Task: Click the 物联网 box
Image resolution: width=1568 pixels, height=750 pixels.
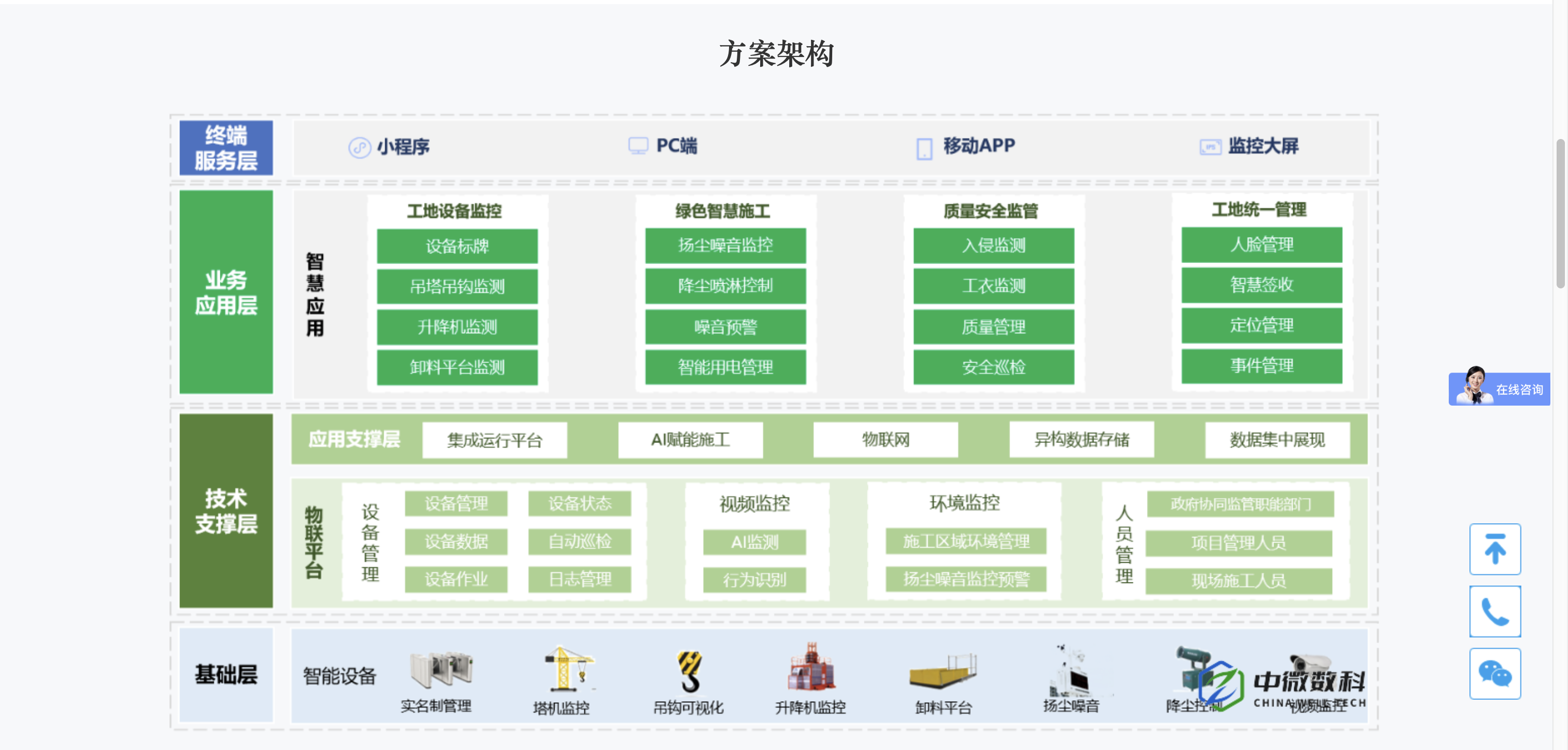Action: 886,439
